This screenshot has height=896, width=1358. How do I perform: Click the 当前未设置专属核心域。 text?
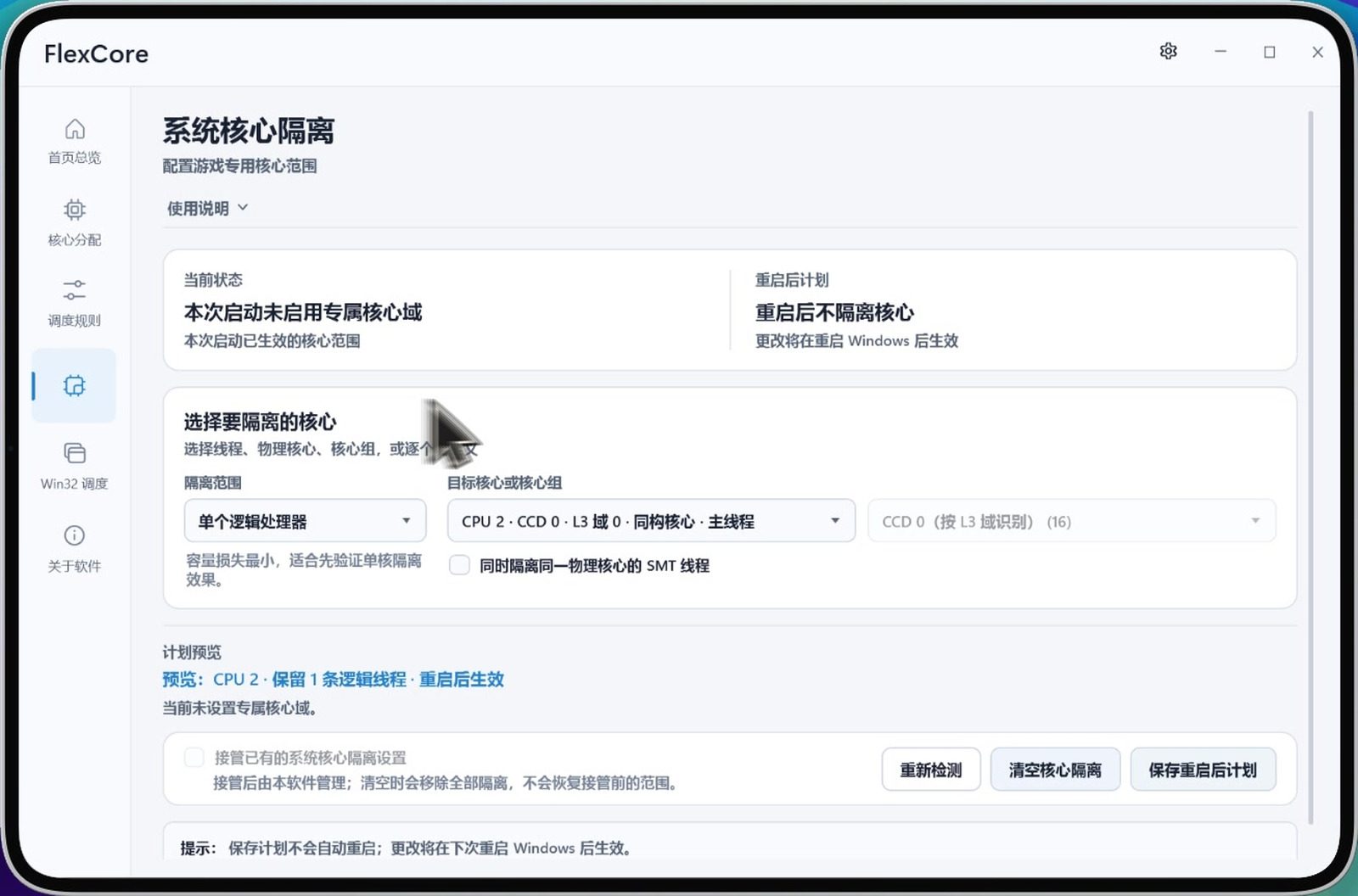(240, 708)
